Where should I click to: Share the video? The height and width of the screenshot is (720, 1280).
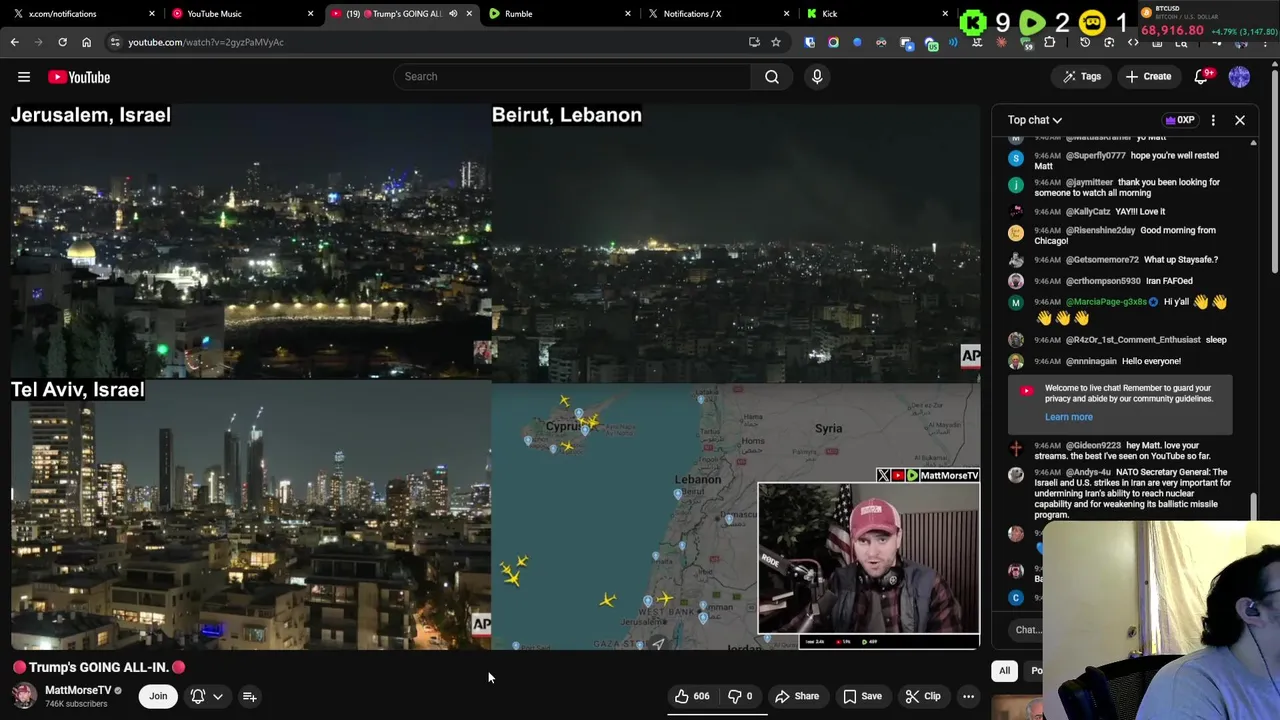(797, 696)
